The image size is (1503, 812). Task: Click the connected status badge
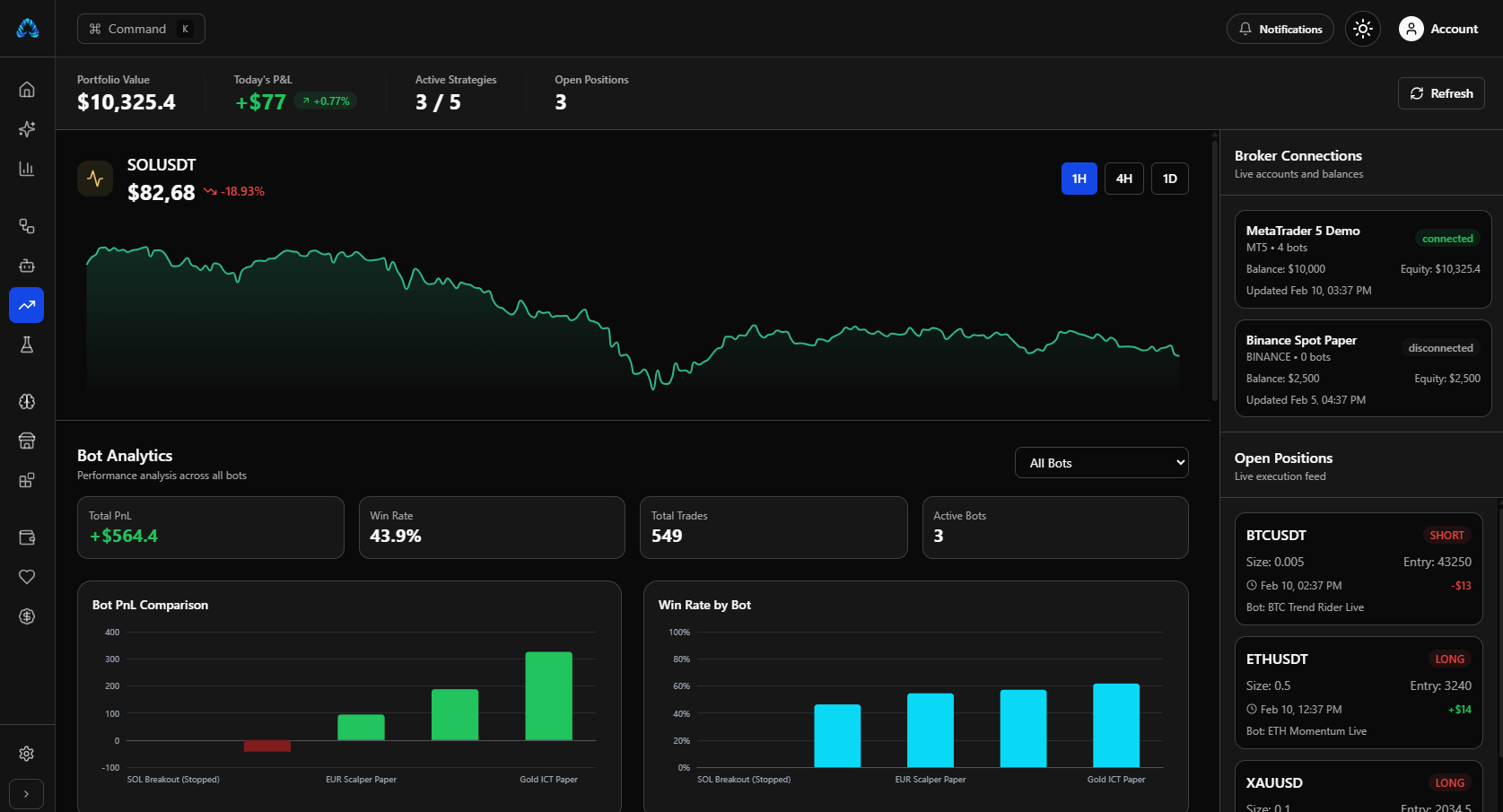(1447, 239)
